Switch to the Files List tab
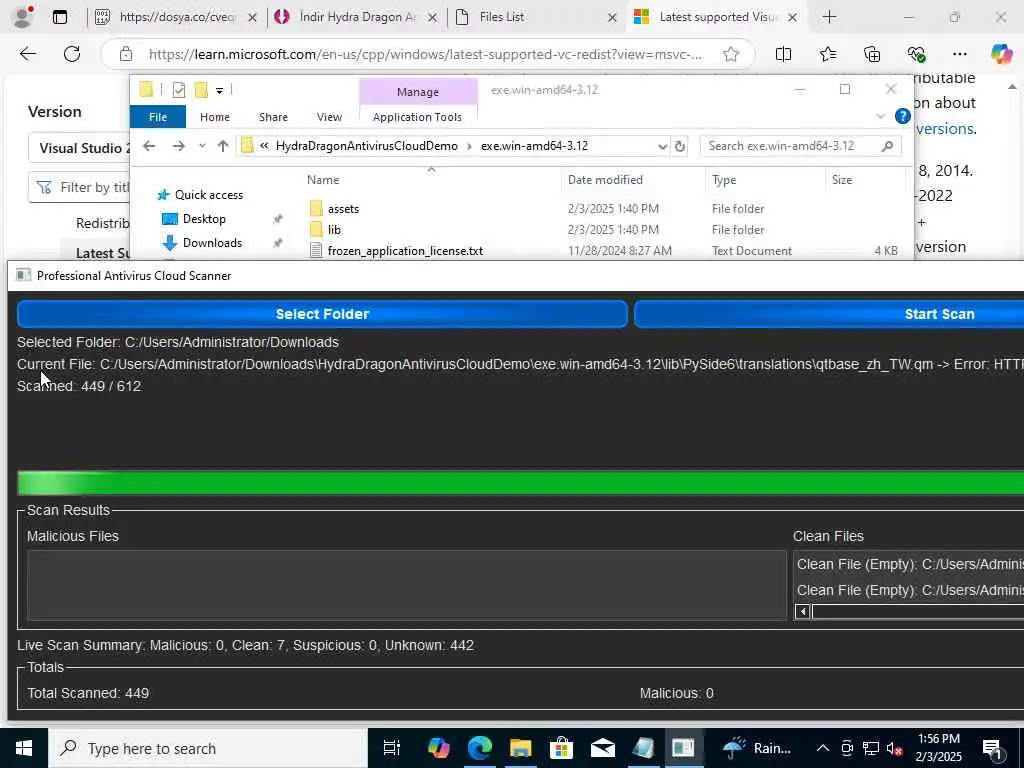Viewport: 1024px width, 768px height. point(536,17)
